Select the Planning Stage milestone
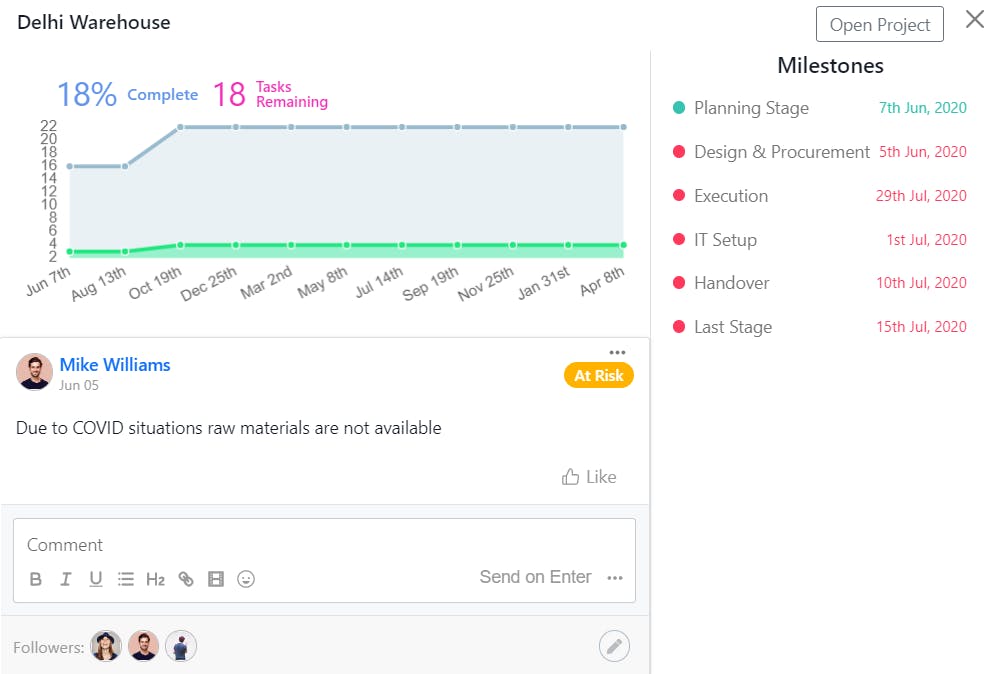994x674 pixels. coord(751,108)
